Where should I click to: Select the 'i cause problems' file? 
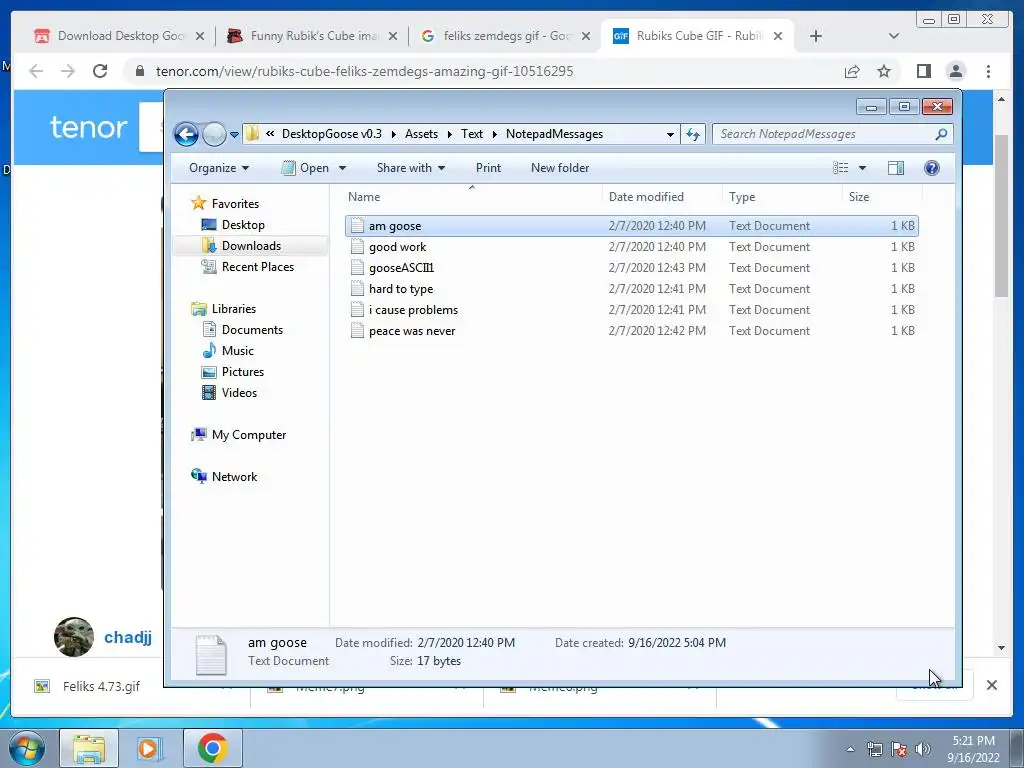[632, 310]
